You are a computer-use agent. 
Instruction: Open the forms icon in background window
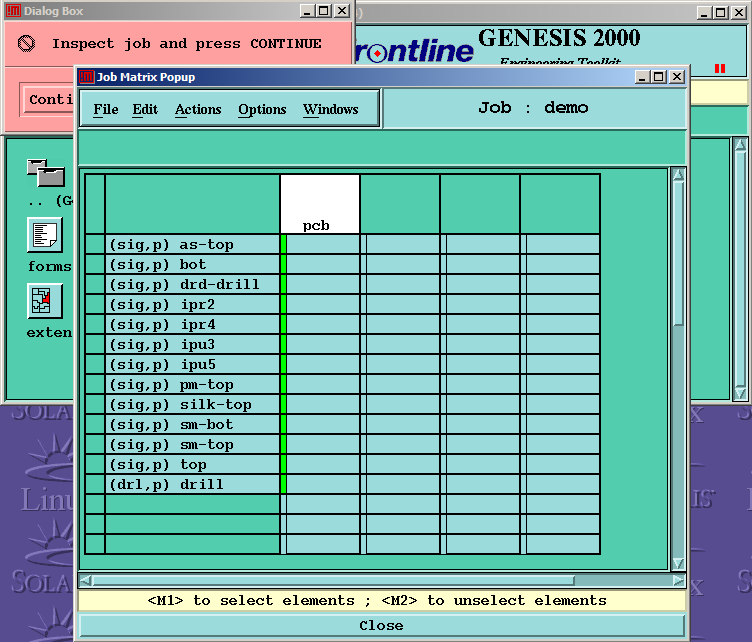(x=45, y=235)
